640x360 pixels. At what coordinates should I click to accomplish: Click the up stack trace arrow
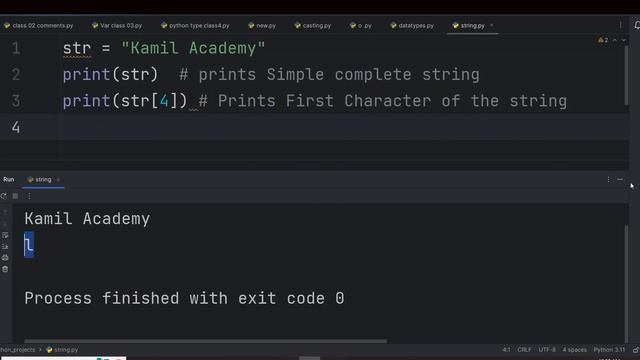click(x=5, y=212)
